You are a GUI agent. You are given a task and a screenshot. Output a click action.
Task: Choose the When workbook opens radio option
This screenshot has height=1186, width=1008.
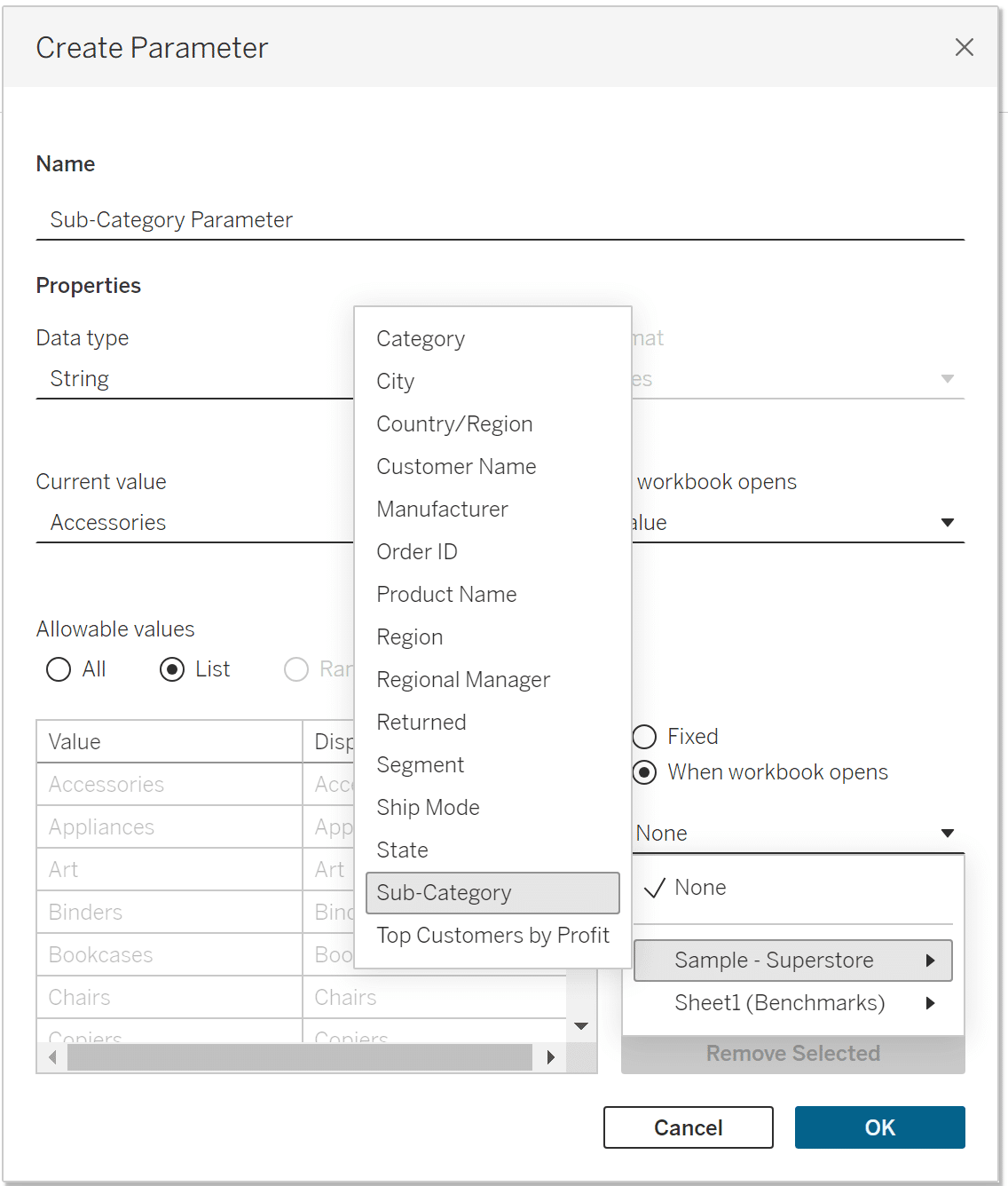pyautogui.click(x=645, y=772)
